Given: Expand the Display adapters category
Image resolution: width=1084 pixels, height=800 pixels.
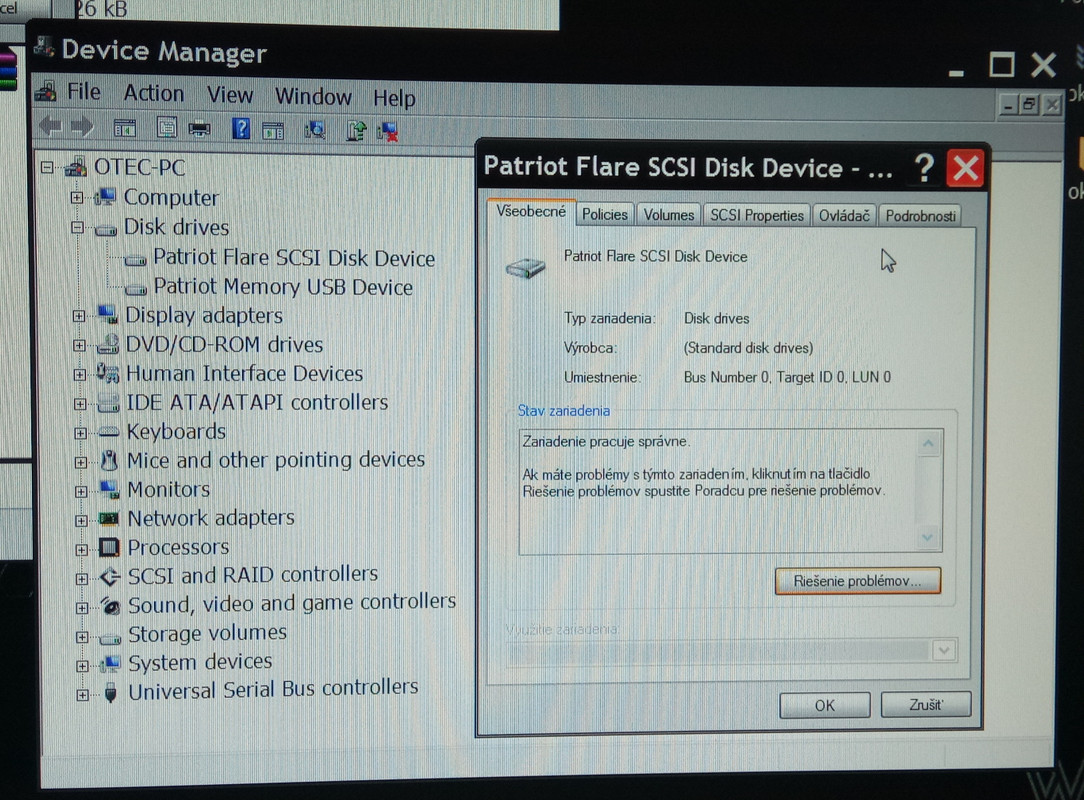Looking at the screenshot, I should tap(79, 316).
